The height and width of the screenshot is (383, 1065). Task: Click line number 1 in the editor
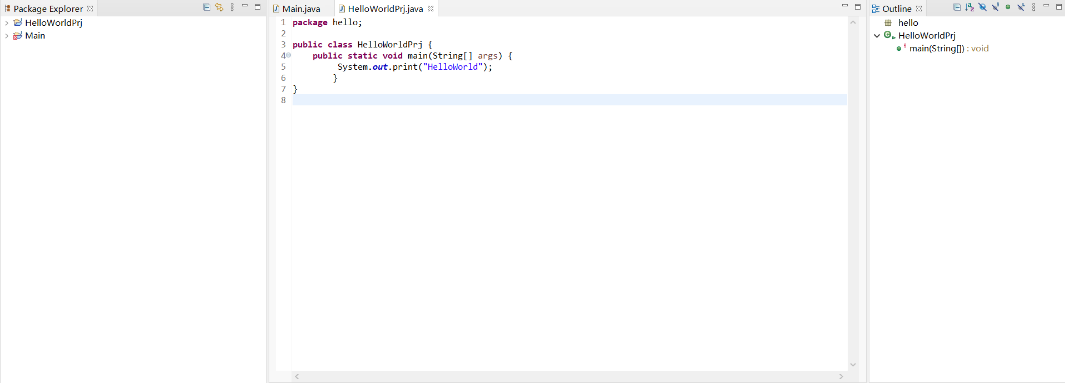pyautogui.click(x=283, y=22)
